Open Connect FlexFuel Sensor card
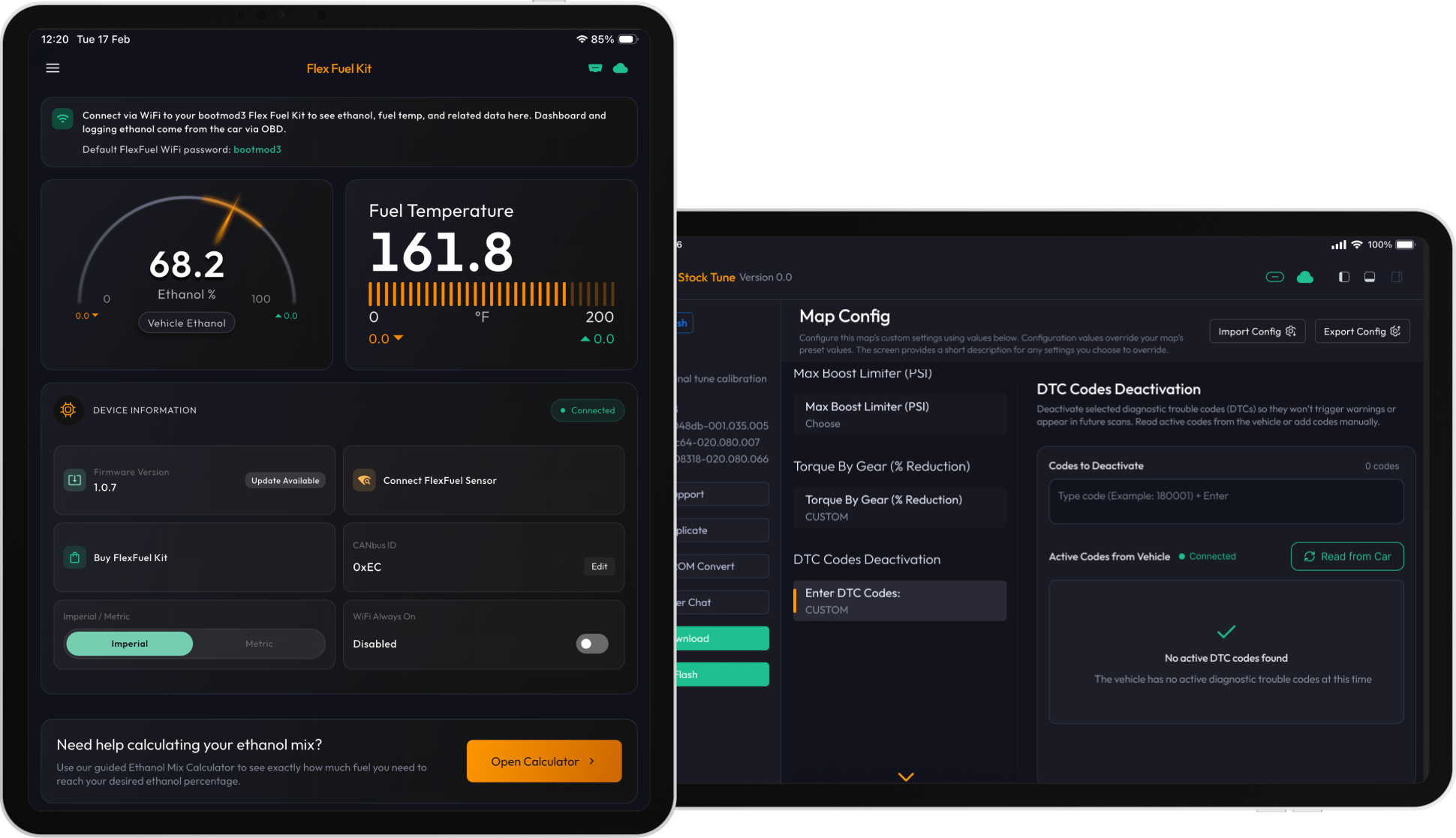The height and width of the screenshot is (838, 1456). [x=484, y=480]
